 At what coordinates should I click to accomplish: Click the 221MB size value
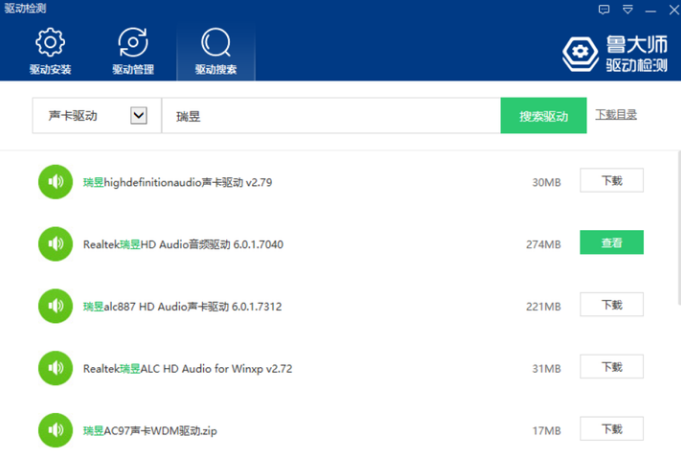click(x=543, y=307)
